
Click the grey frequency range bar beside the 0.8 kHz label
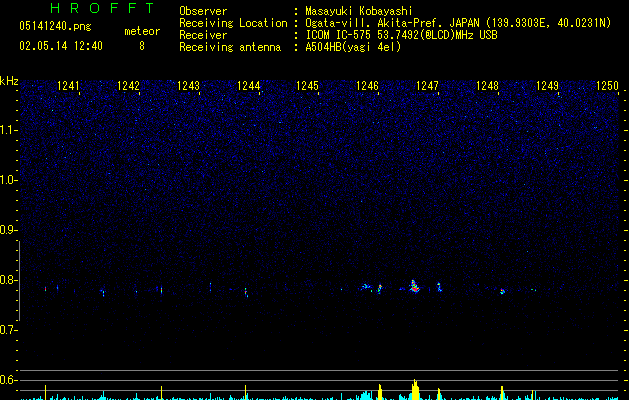point(19,281)
